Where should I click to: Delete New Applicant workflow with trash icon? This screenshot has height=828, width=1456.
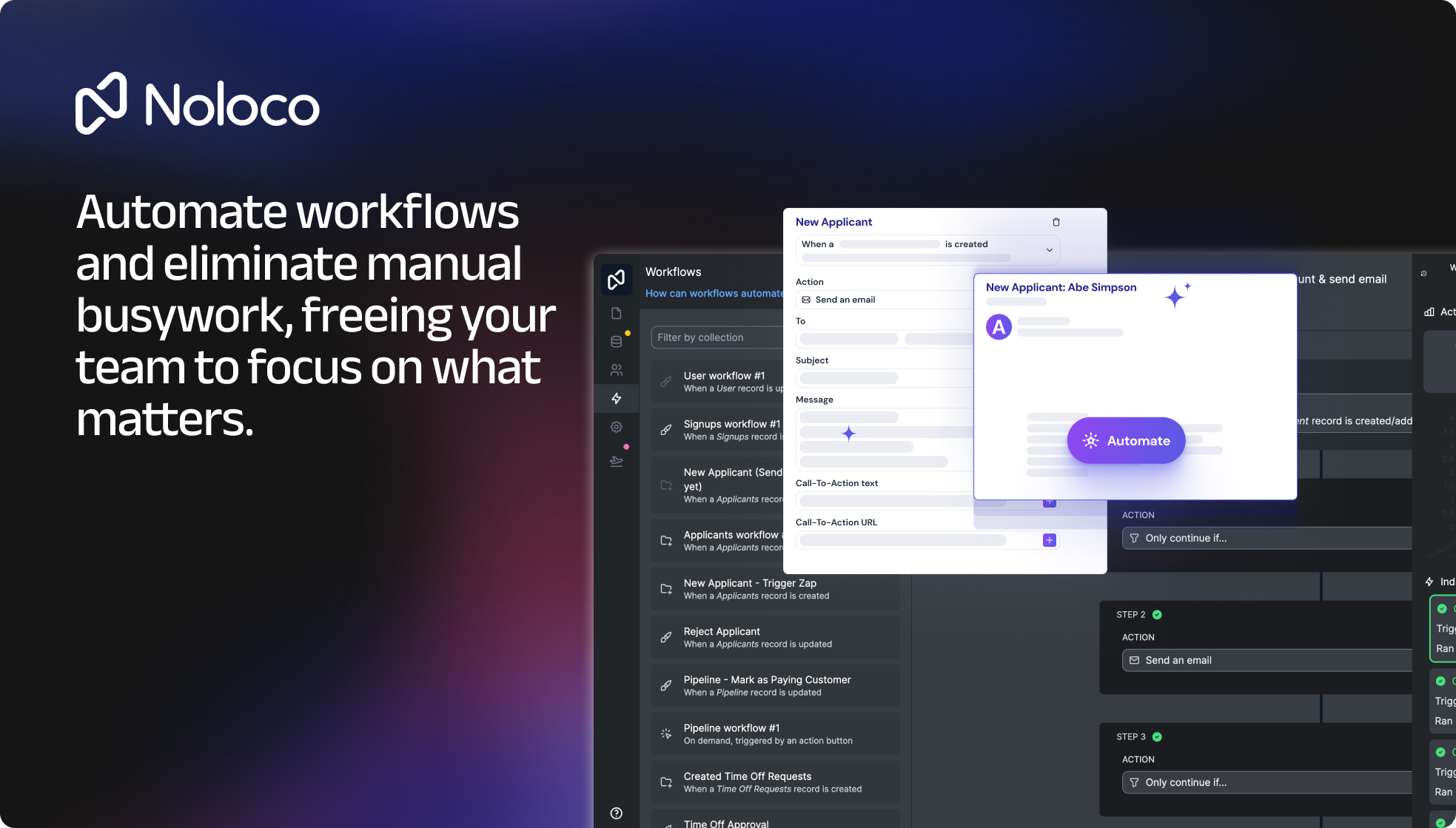click(1056, 222)
